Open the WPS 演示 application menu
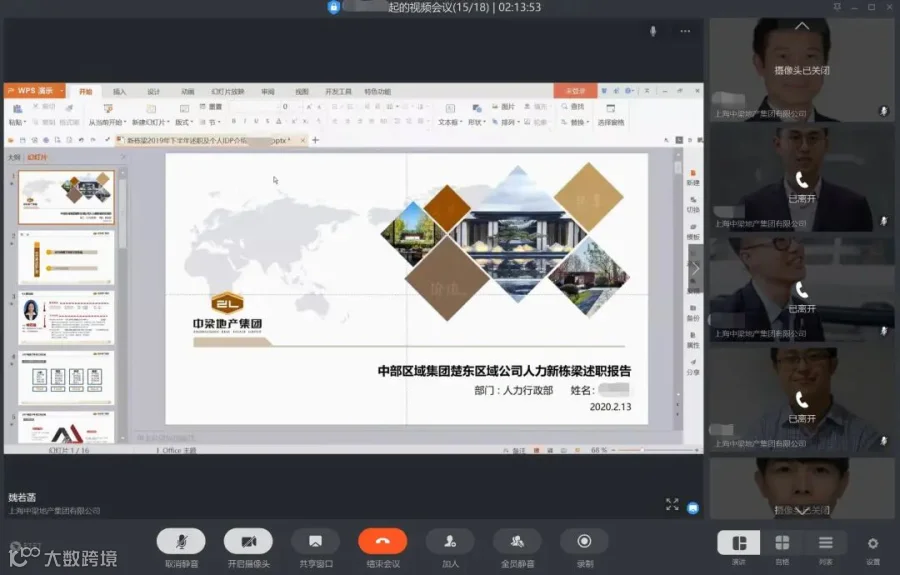The width and height of the screenshot is (900, 575). (x=34, y=91)
